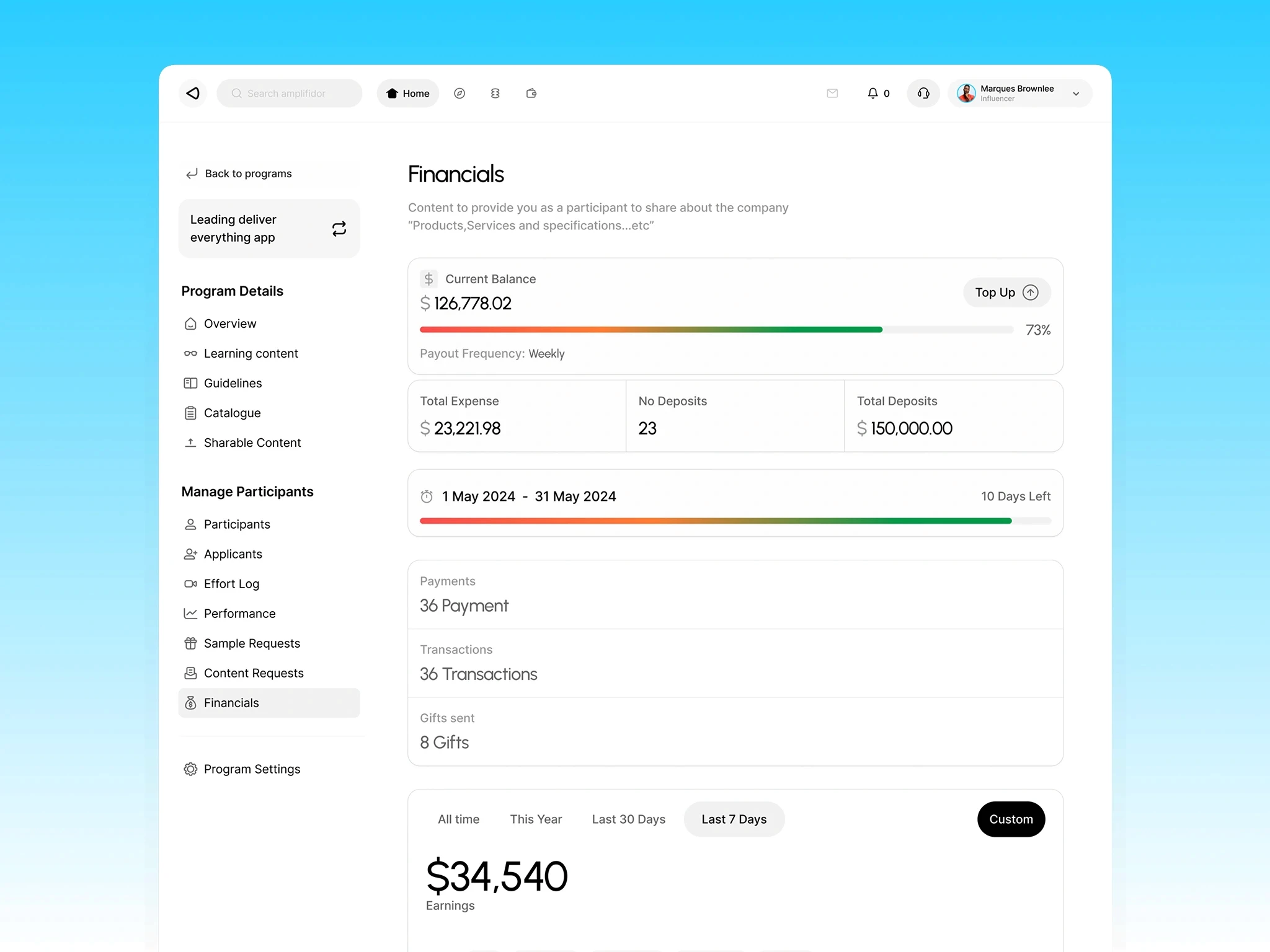Open the headset support icon

[923, 93]
